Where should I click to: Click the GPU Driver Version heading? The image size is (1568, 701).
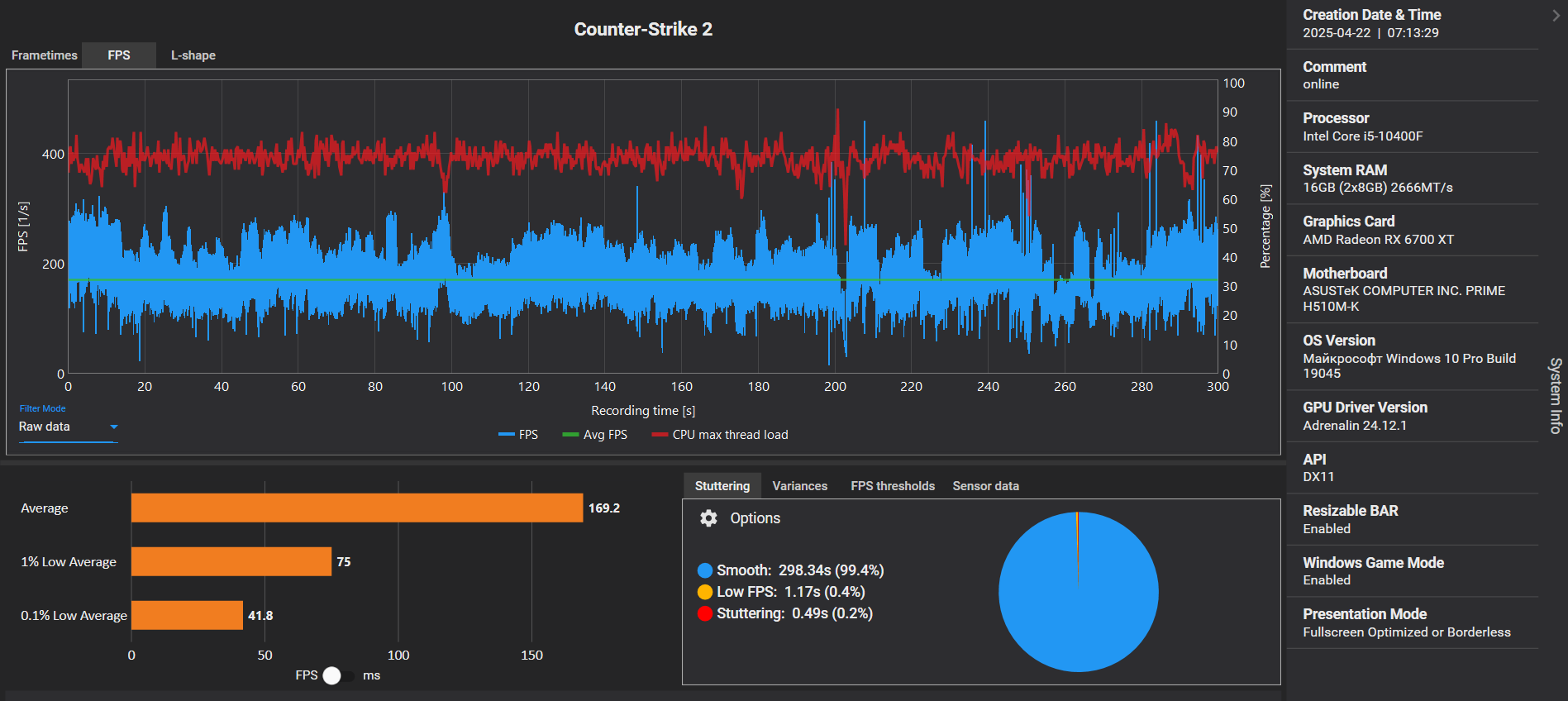pos(1365,408)
